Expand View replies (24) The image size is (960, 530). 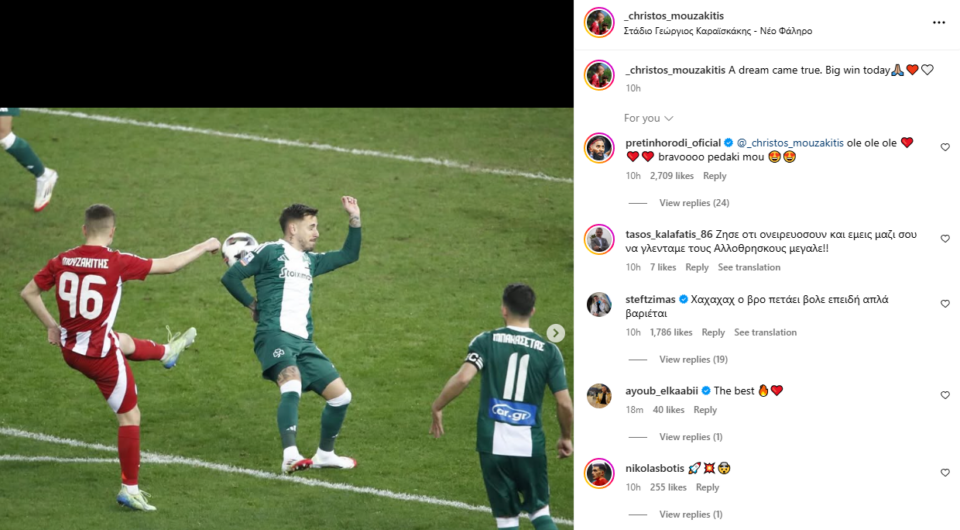(x=694, y=203)
